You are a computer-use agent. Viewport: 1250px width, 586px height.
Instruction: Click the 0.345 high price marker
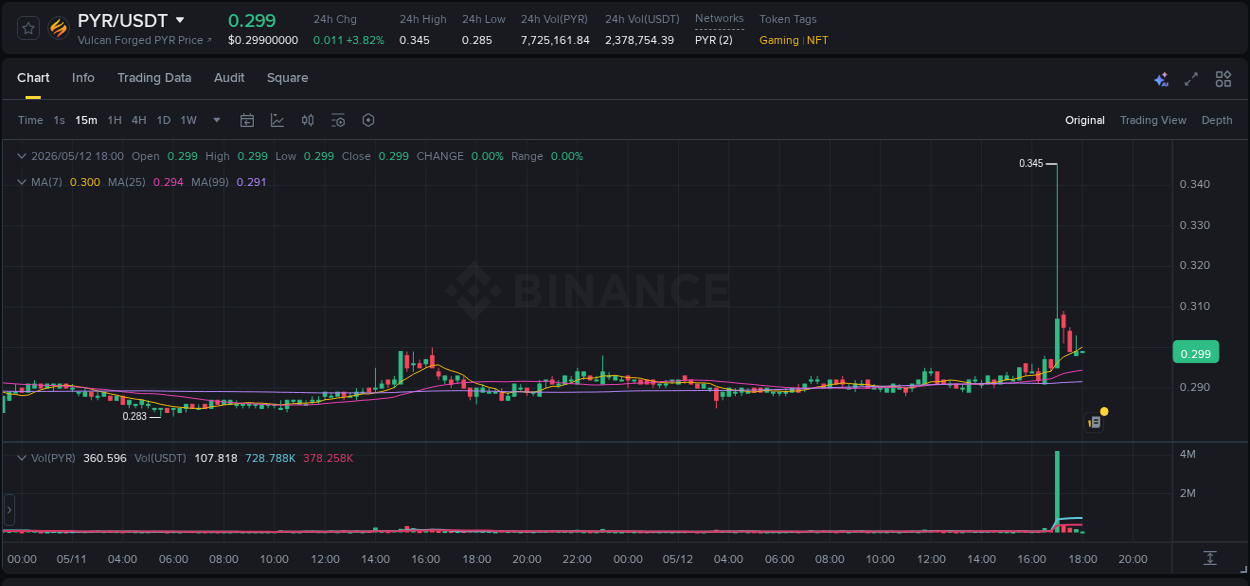(1031, 163)
